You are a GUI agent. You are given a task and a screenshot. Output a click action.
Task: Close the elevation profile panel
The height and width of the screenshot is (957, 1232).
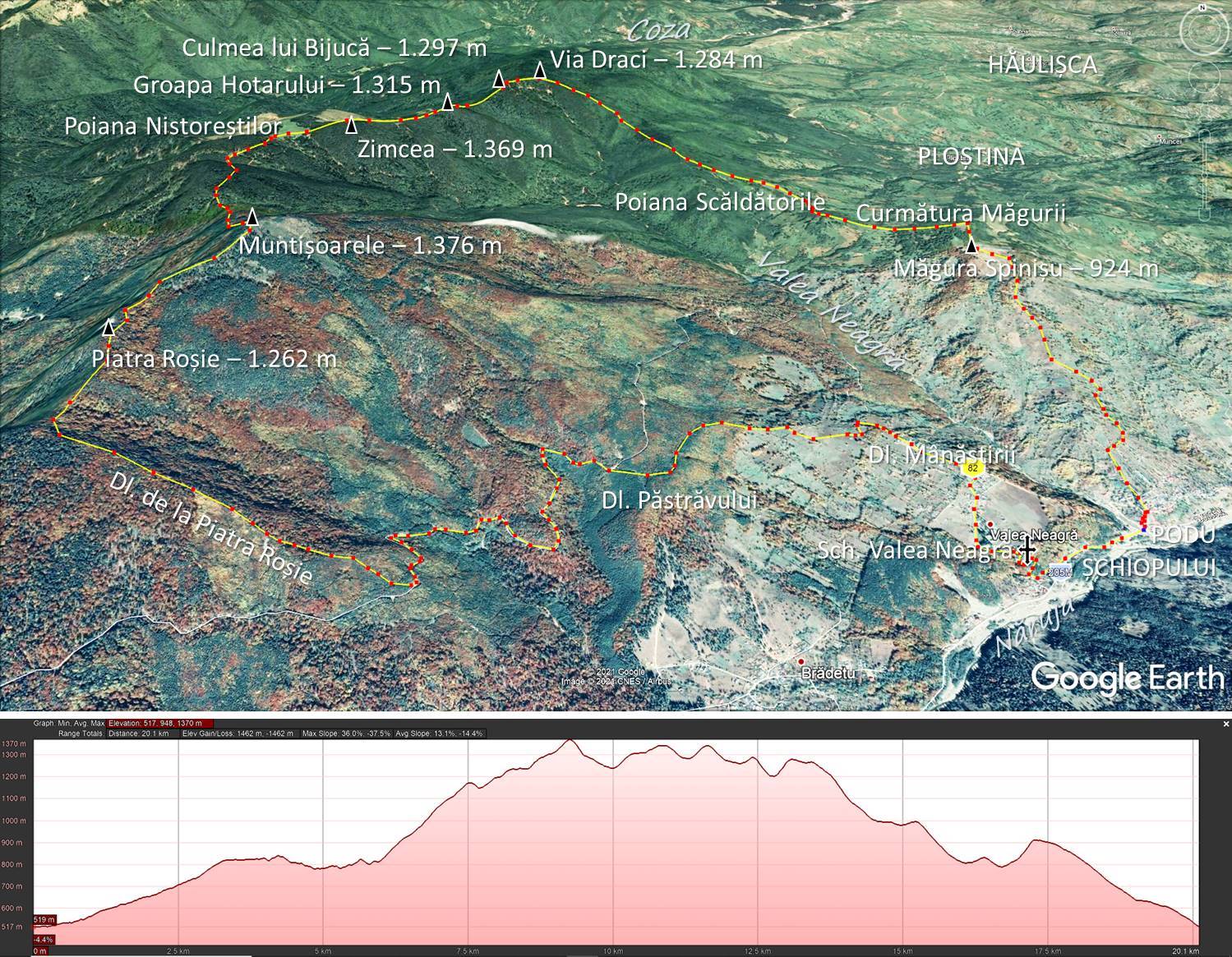tap(1225, 724)
